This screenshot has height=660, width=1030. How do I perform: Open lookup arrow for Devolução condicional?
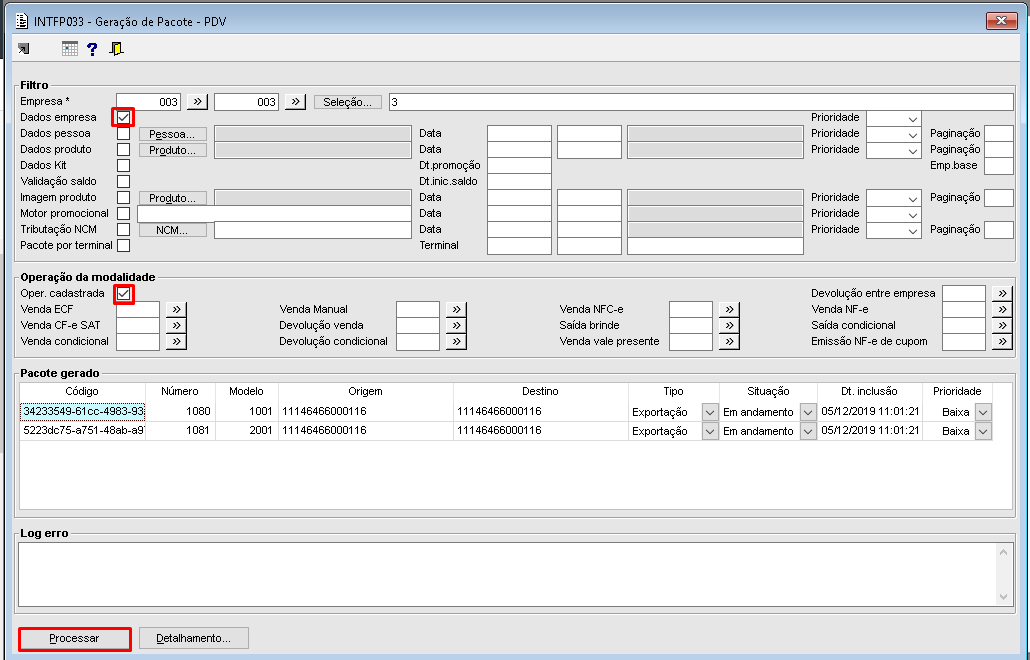456,341
